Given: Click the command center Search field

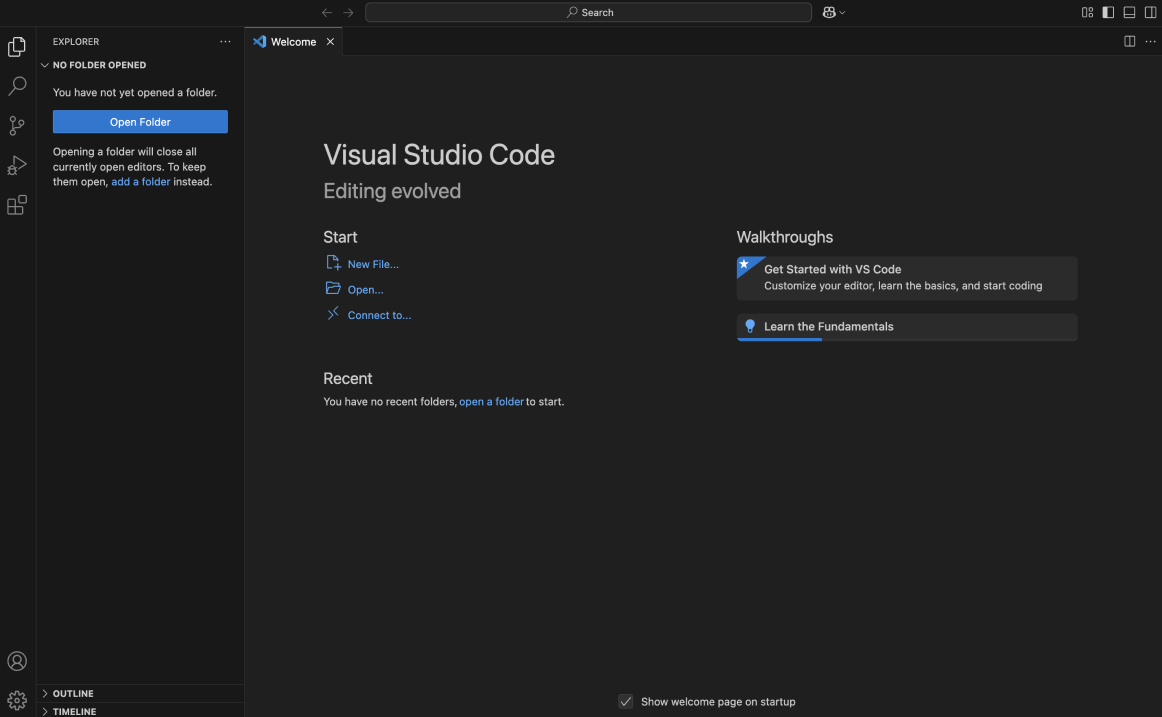Looking at the screenshot, I should tap(588, 13).
